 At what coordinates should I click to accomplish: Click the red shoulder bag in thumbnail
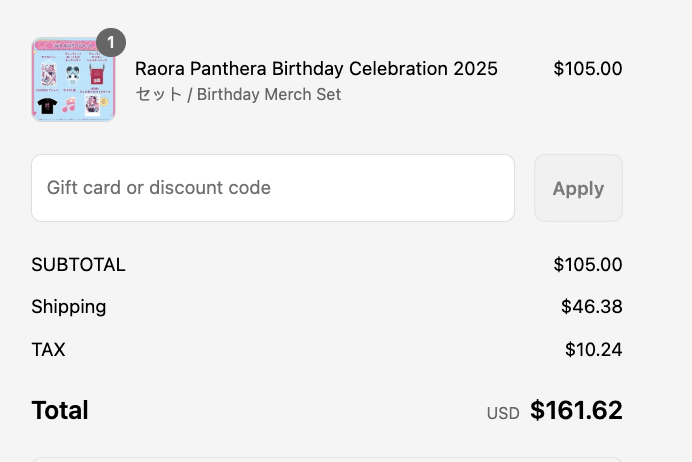[x=97, y=75]
